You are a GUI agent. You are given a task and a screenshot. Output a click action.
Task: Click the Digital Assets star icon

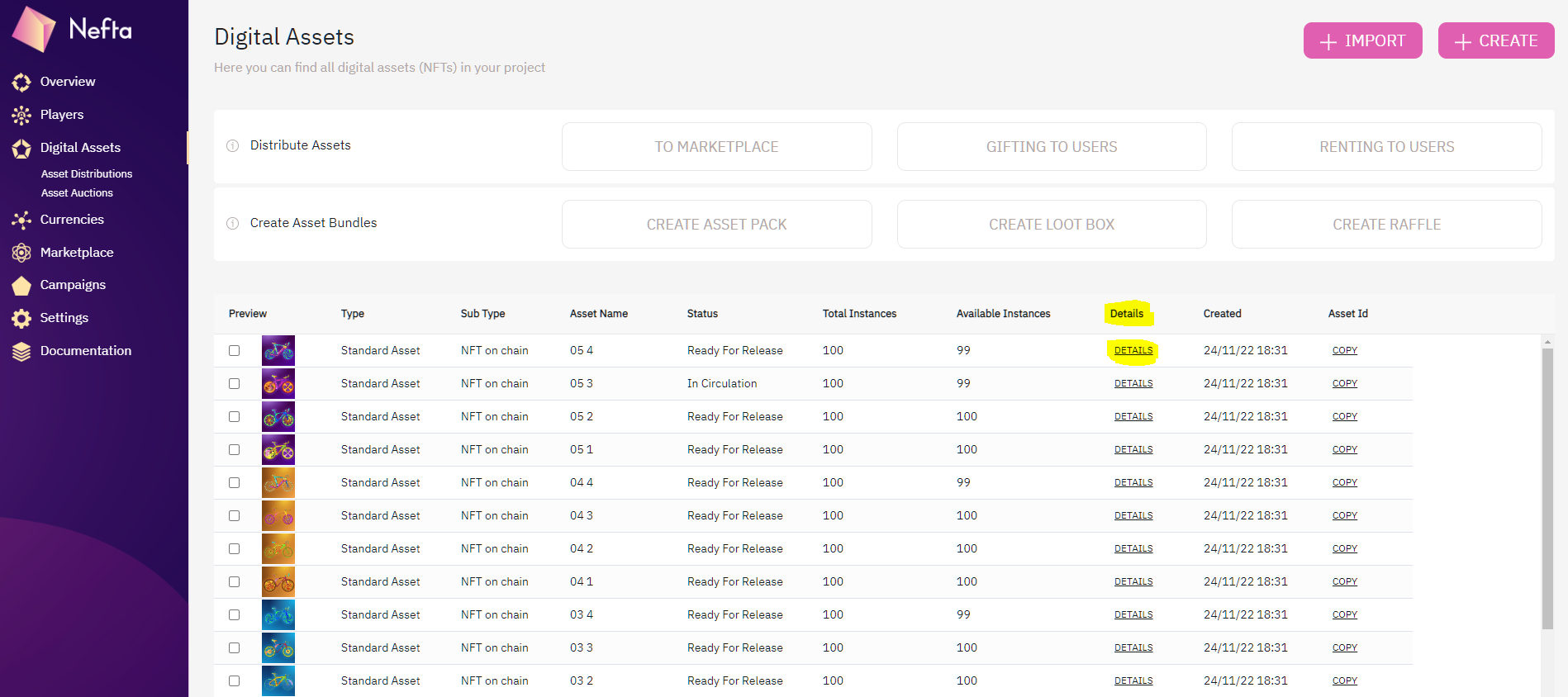click(x=21, y=148)
